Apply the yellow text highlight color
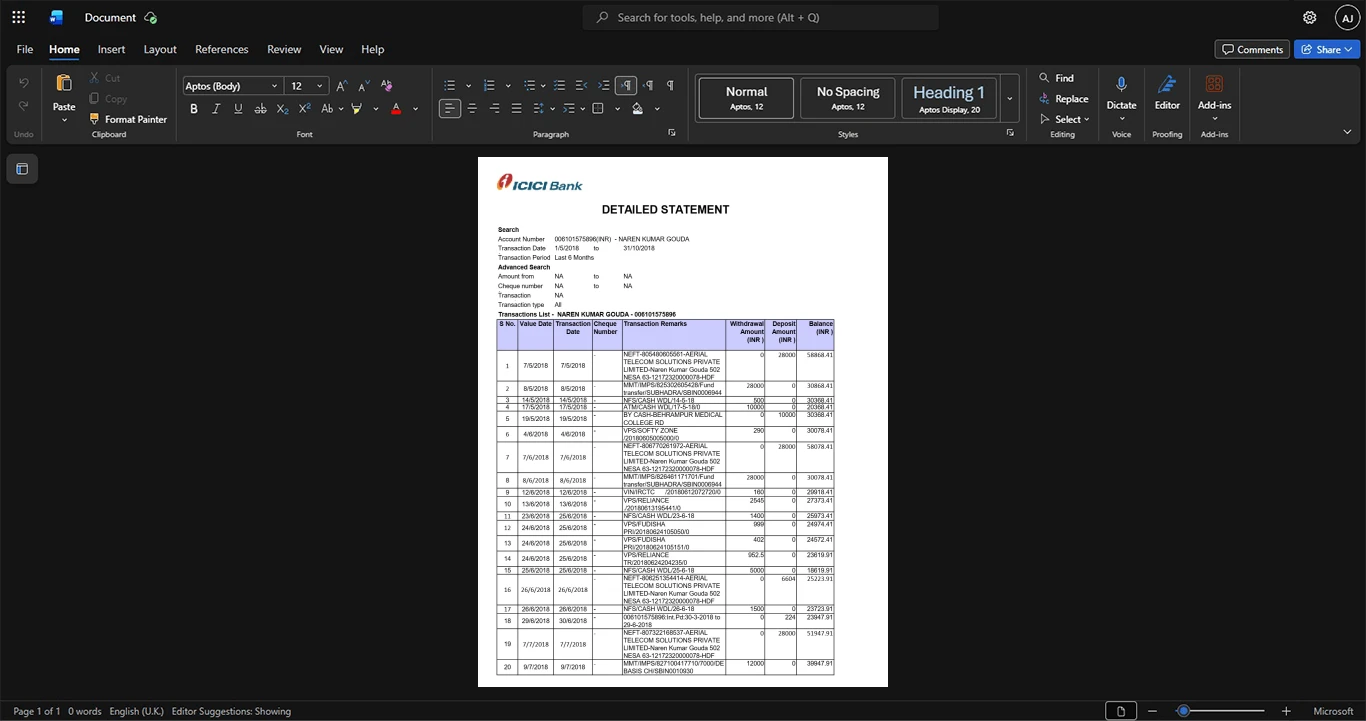The width and height of the screenshot is (1366, 721). pos(356,108)
